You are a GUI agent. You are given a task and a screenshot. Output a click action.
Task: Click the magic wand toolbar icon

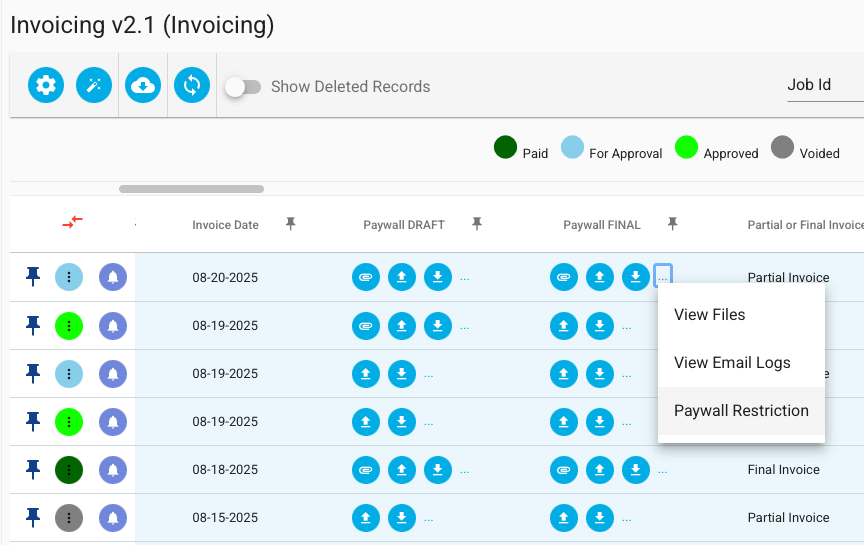(94, 85)
